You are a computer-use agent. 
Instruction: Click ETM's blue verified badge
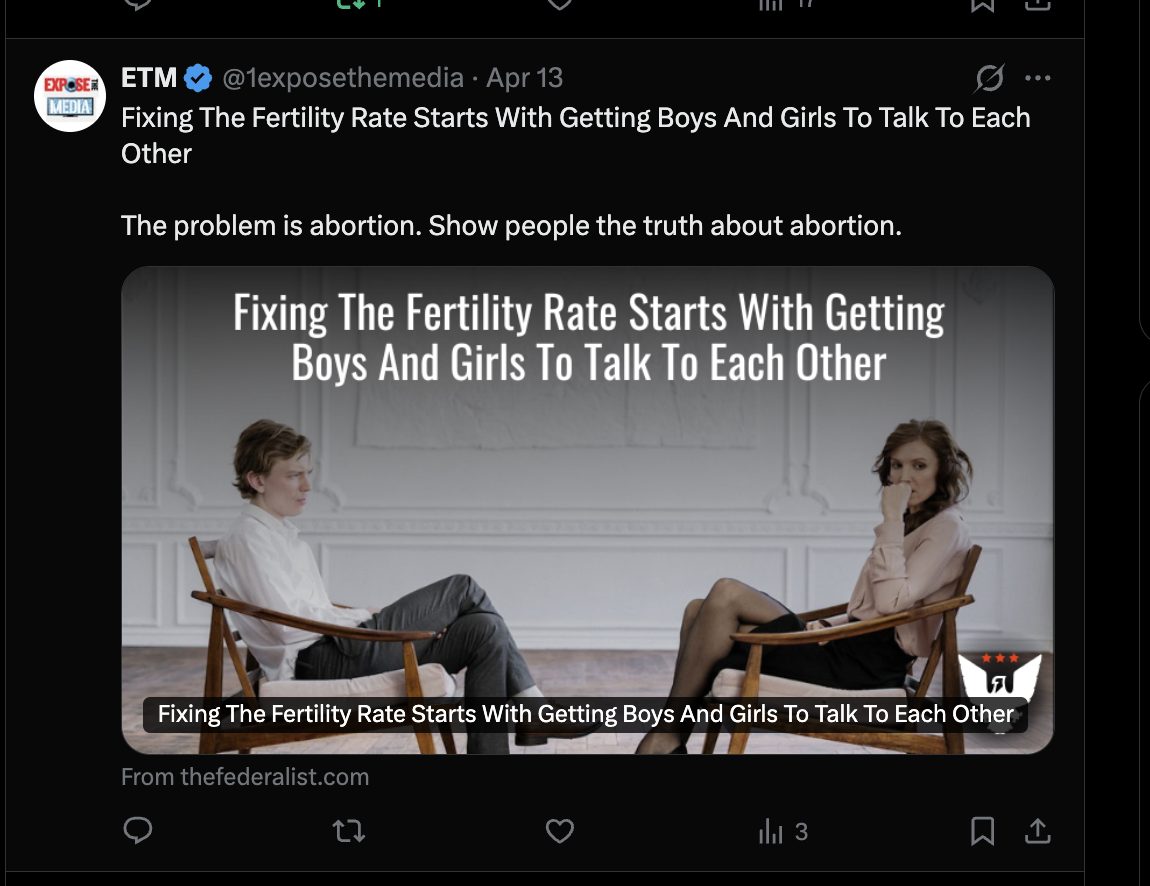(x=199, y=78)
